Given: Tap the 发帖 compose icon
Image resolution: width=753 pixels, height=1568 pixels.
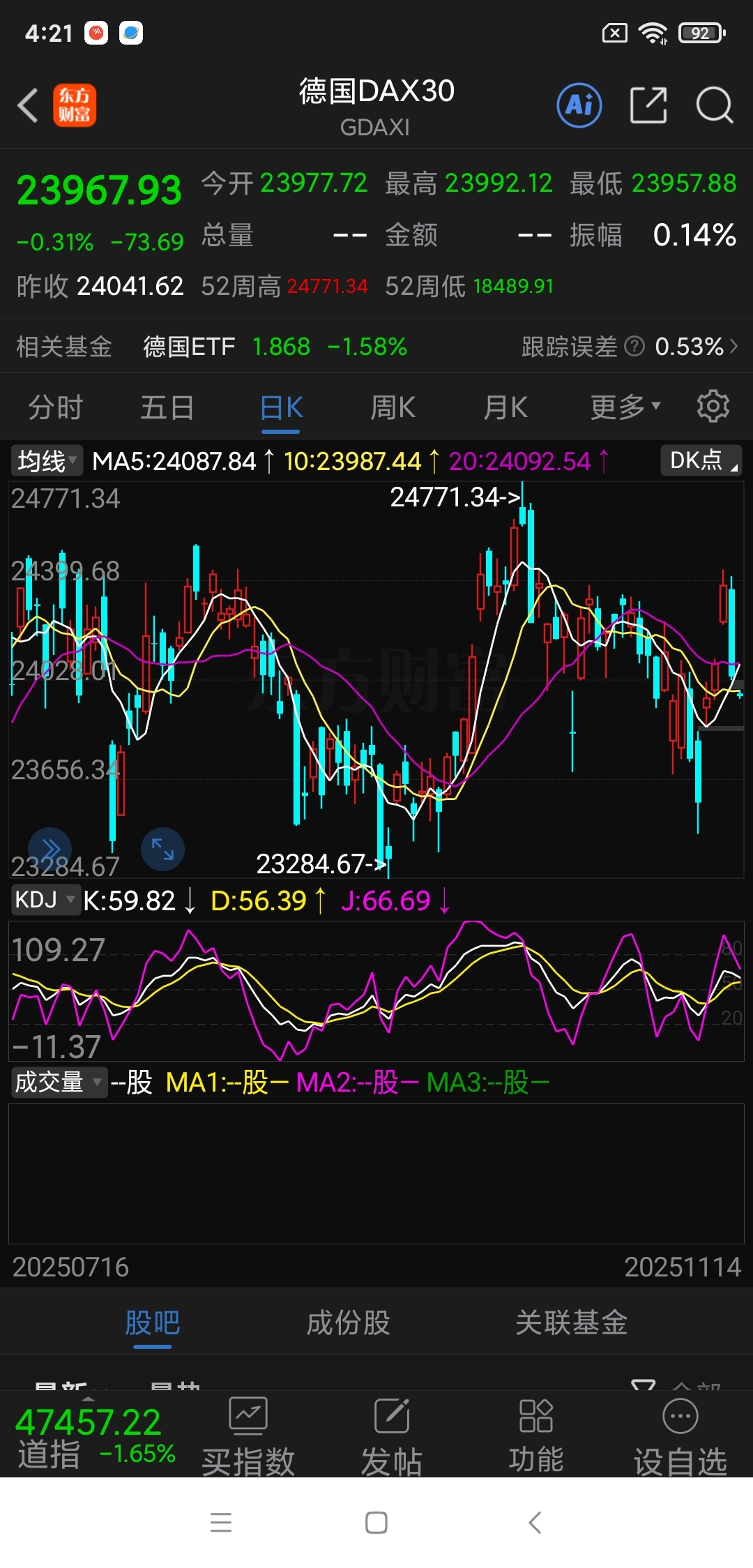Looking at the screenshot, I should point(392,1415).
